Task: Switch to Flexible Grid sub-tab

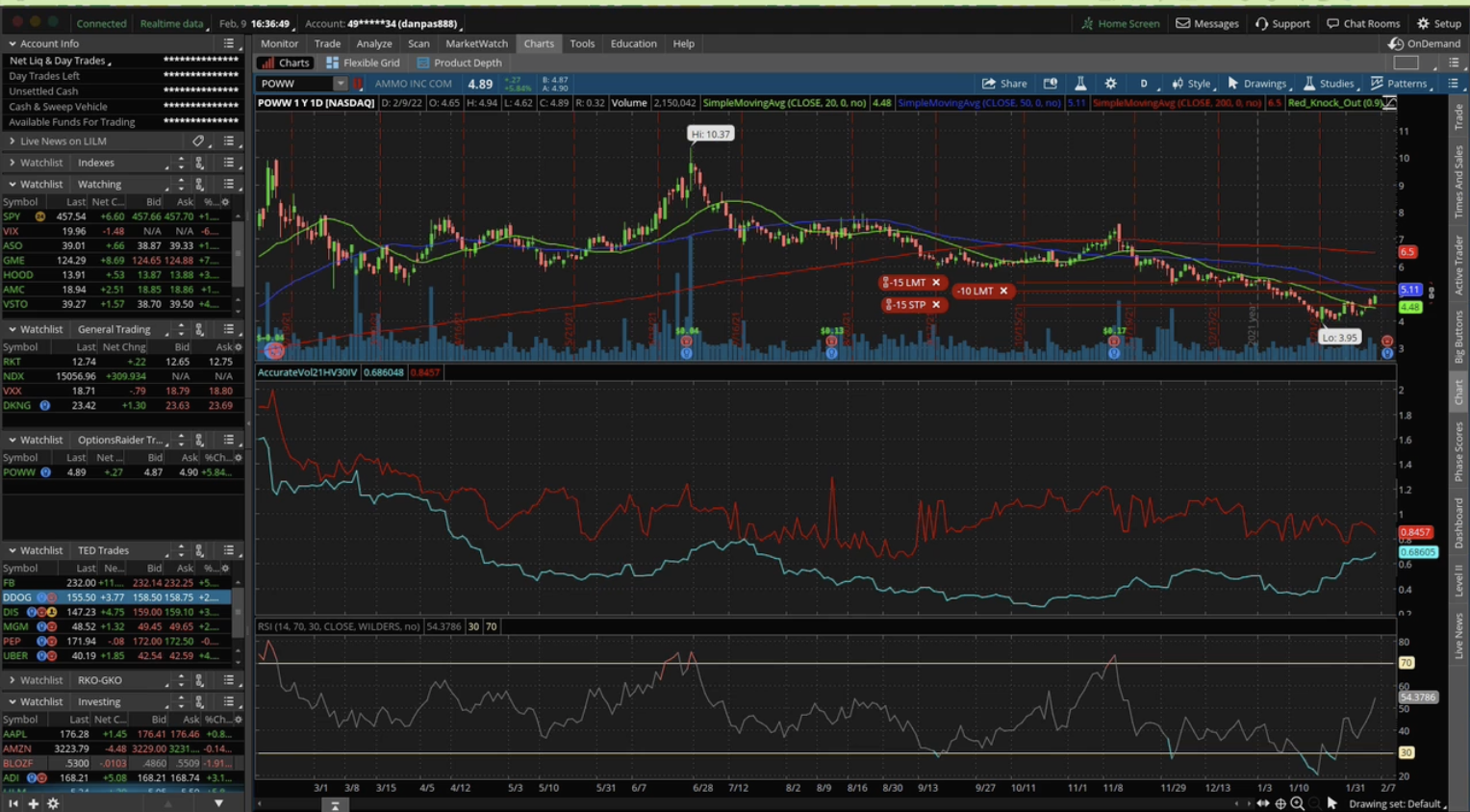Action: [x=363, y=63]
